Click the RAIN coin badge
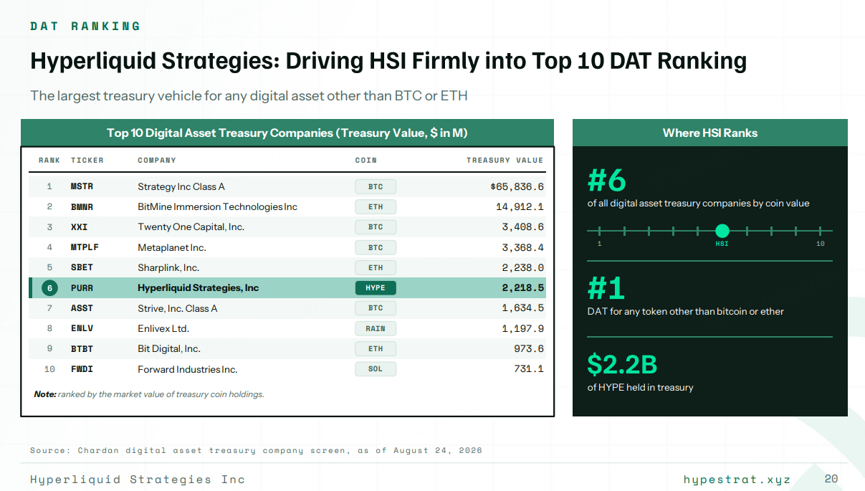This screenshot has height=491, width=865. point(376,328)
